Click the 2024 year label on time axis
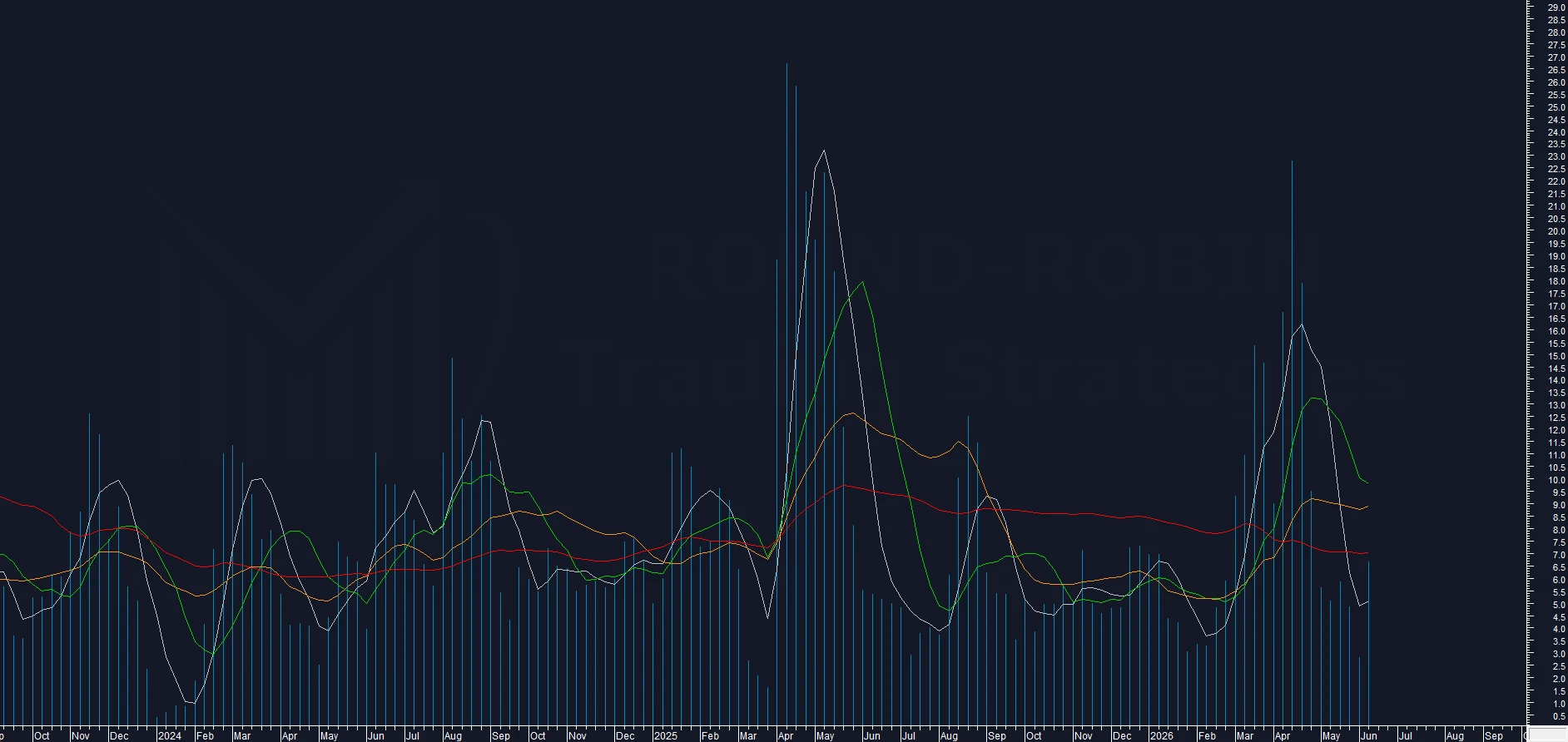1568x742 pixels. (x=170, y=736)
